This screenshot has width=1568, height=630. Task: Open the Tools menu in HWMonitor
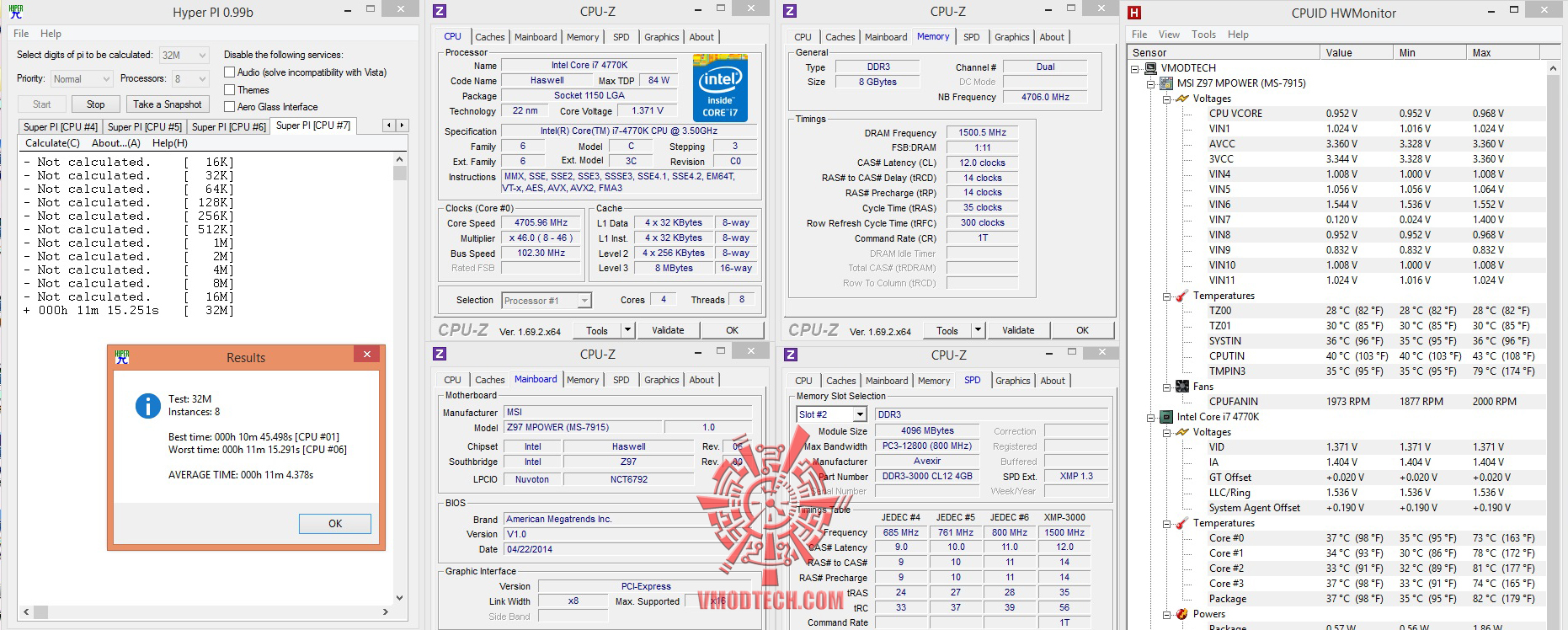(x=1203, y=35)
